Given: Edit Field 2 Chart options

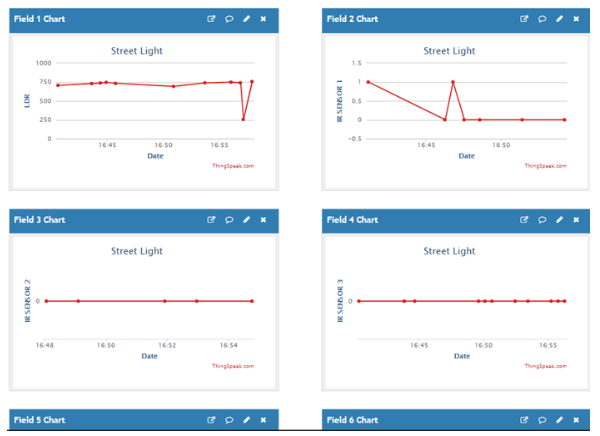Looking at the screenshot, I should pyautogui.click(x=559, y=19).
